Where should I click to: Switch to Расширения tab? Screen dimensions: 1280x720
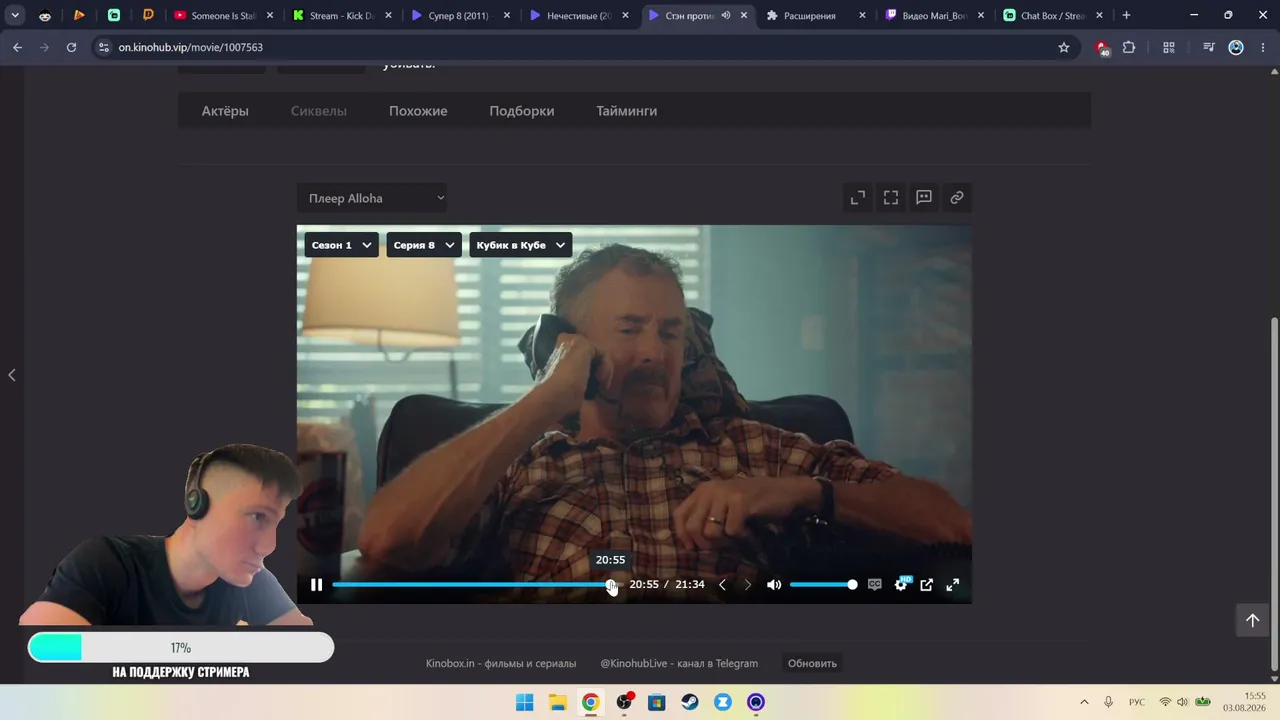point(815,15)
